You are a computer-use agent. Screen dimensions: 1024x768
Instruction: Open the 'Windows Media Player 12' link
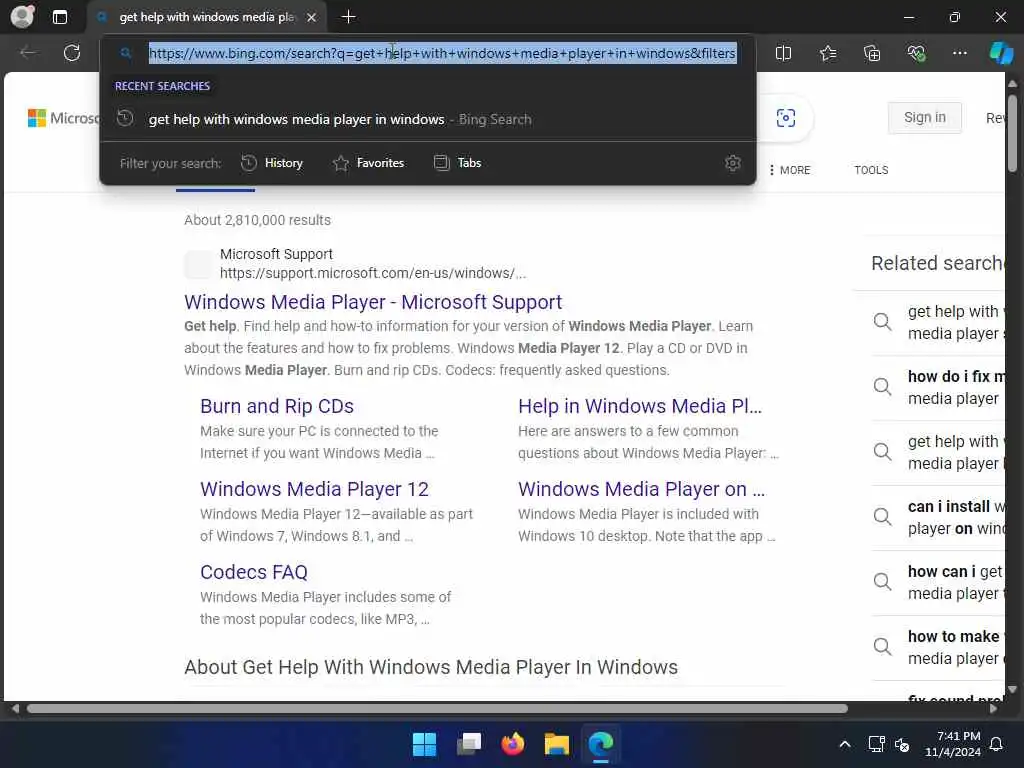[314, 489]
